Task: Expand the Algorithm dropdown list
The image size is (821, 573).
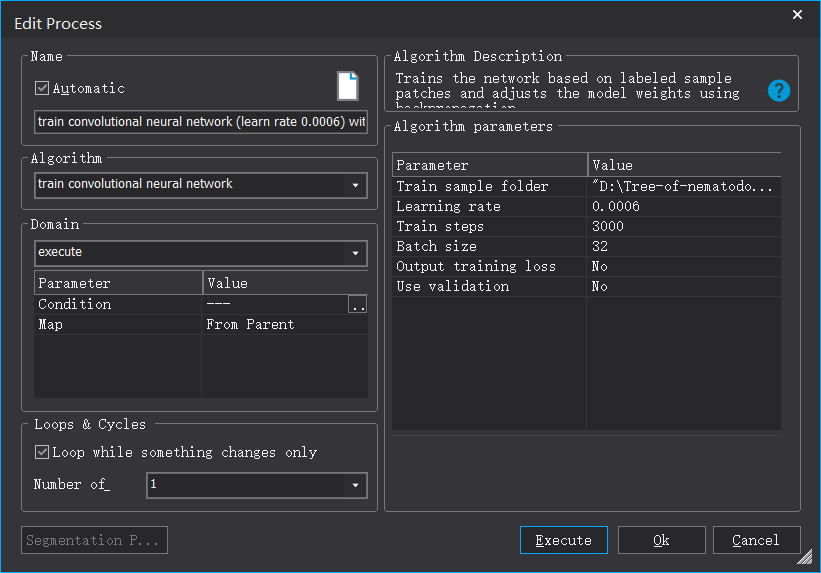Action: (x=355, y=185)
